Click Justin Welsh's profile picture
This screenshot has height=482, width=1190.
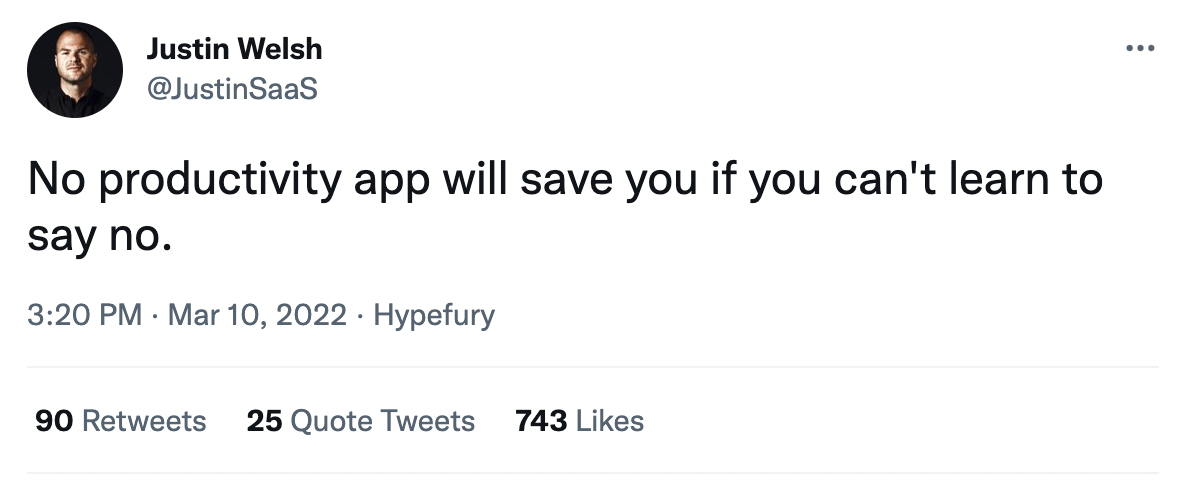(75, 70)
